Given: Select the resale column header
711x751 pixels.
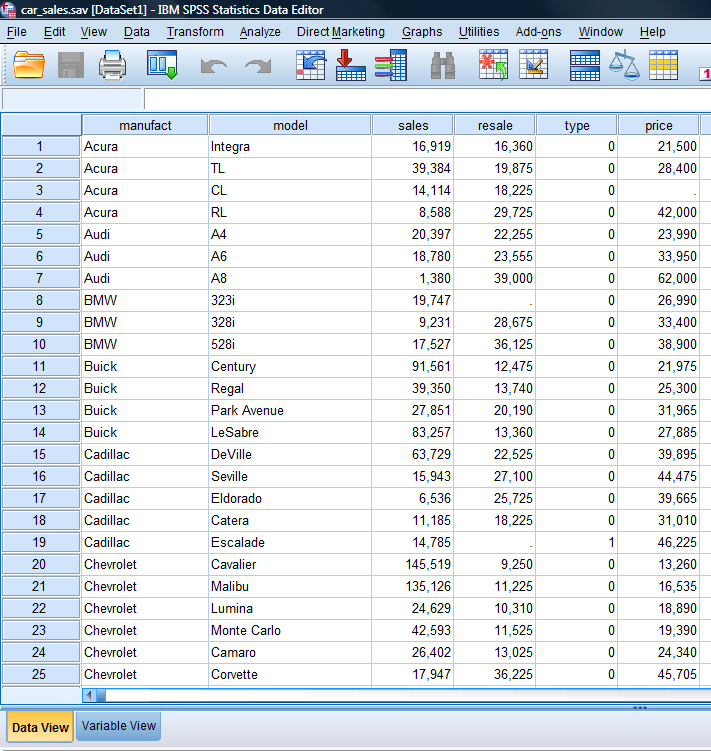Looking at the screenshot, I should (x=494, y=125).
